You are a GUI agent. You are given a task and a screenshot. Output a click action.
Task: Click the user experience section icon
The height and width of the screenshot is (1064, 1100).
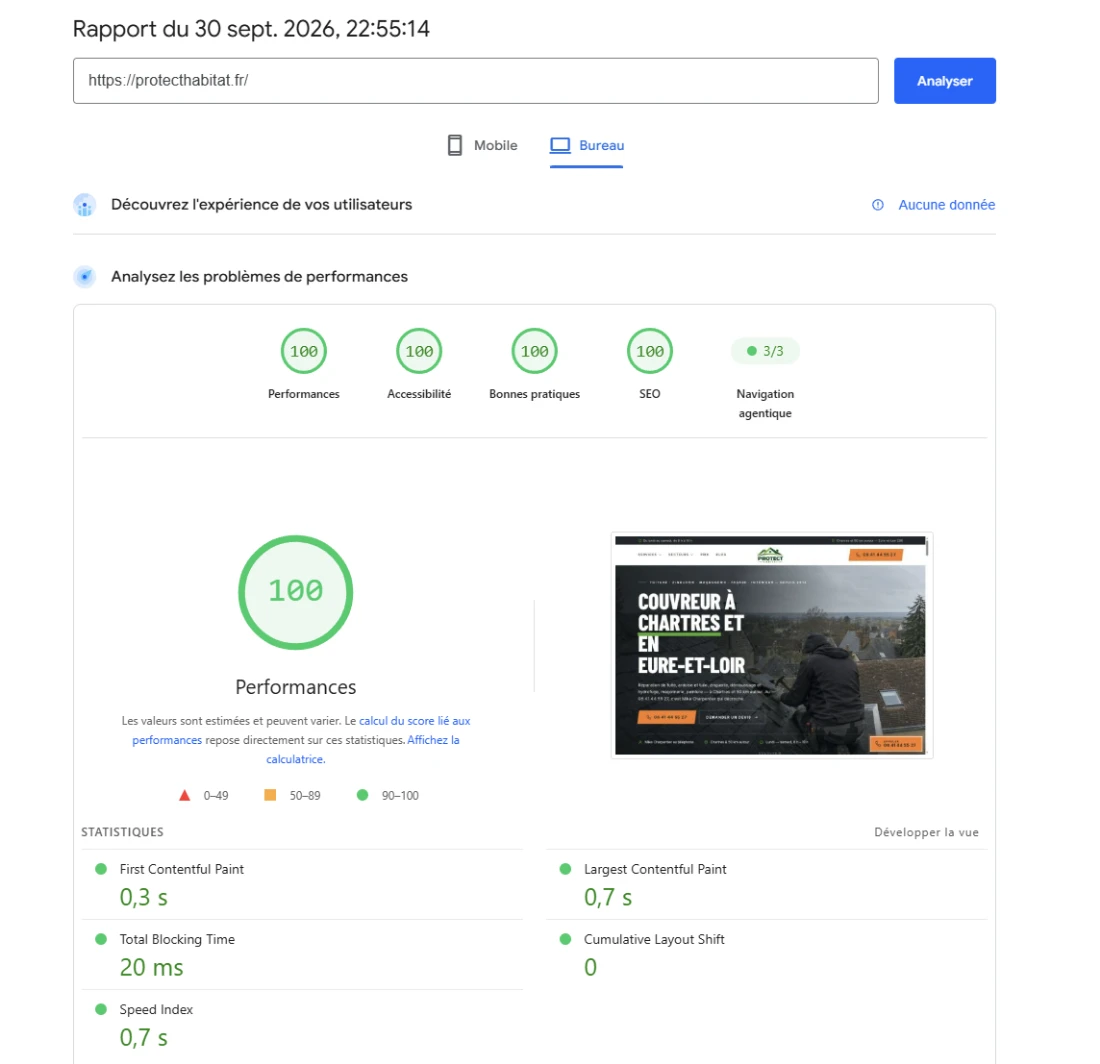[x=85, y=205]
